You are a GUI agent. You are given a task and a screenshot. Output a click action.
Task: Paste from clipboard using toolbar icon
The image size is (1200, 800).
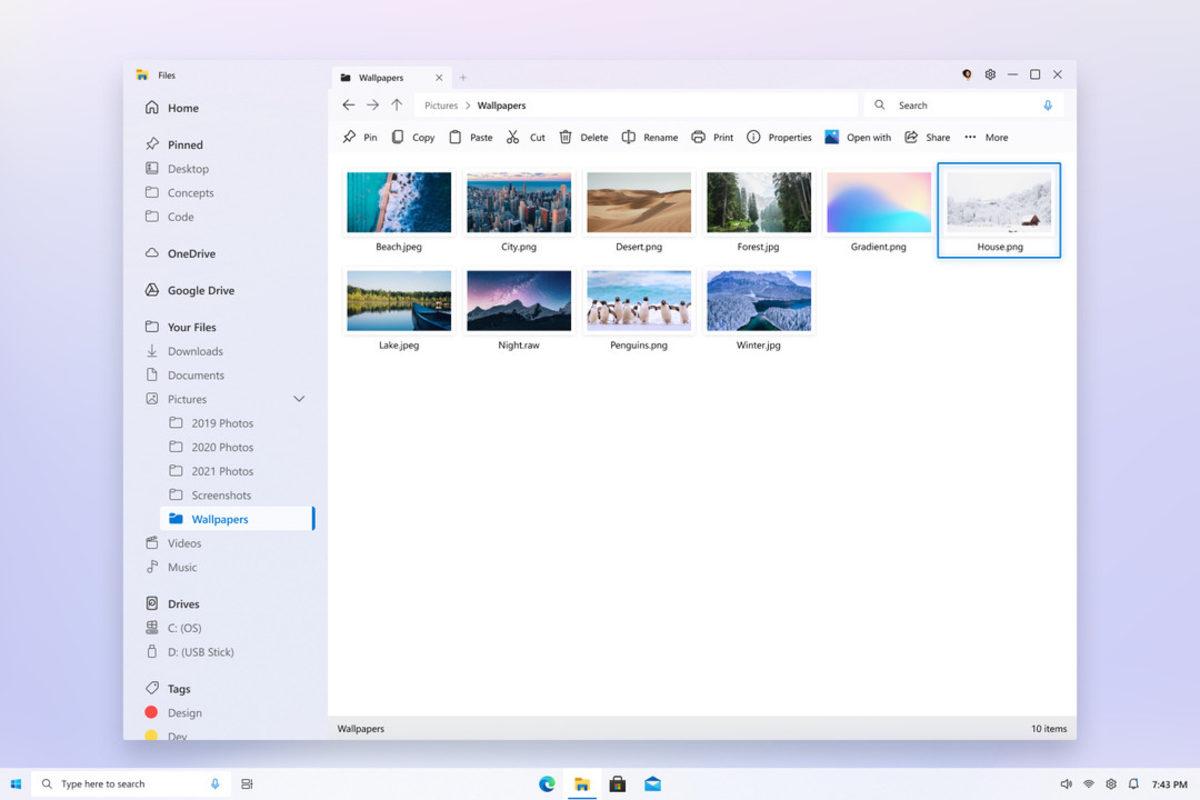tap(470, 137)
